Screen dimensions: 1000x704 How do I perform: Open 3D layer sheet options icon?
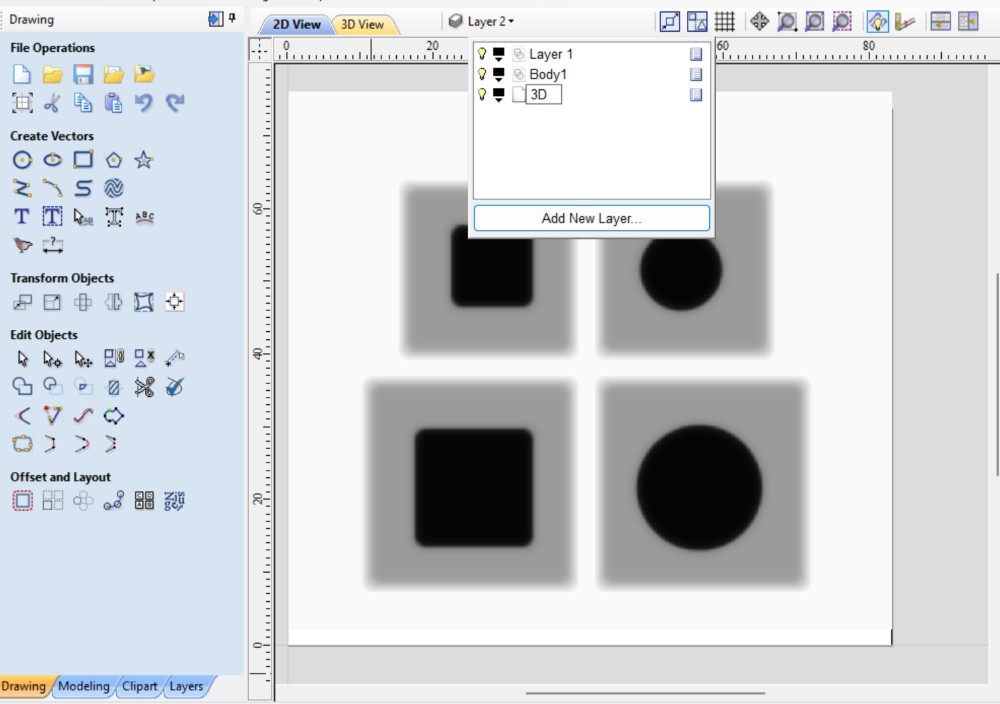click(x=696, y=95)
